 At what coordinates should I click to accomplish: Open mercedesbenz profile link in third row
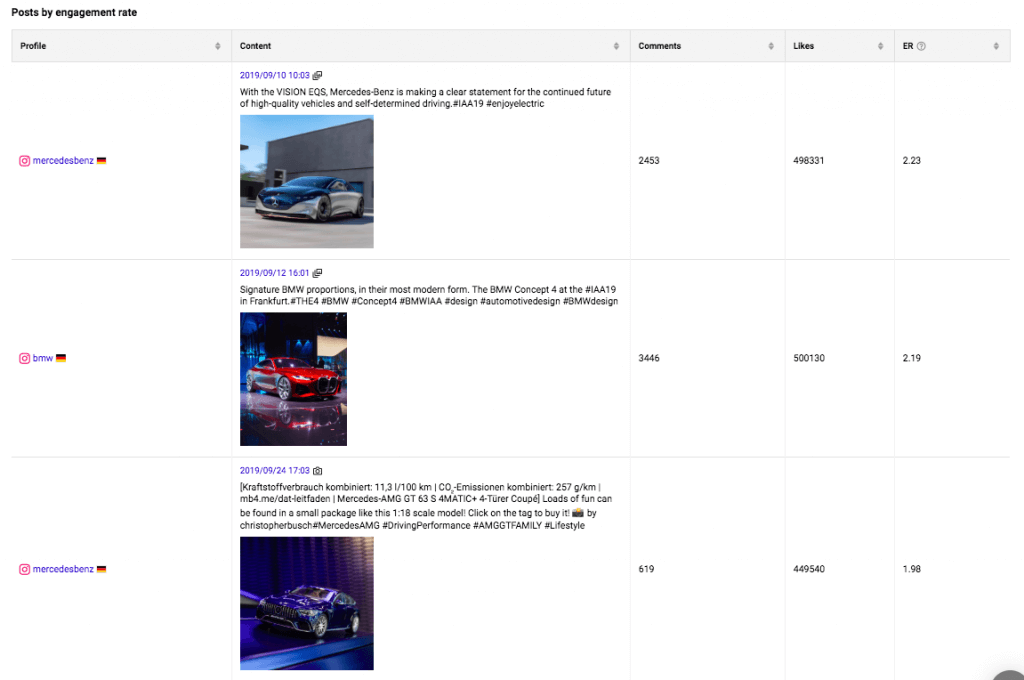pyautogui.click(x=63, y=569)
